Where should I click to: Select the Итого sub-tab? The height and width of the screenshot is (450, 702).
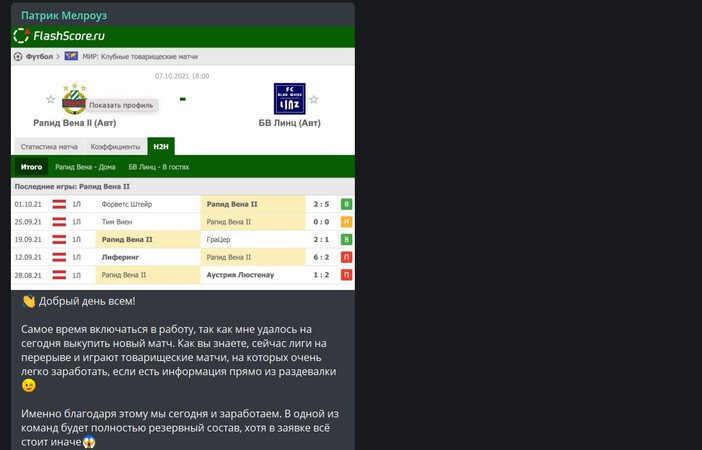pyautogui.click(x=31, y=167)
